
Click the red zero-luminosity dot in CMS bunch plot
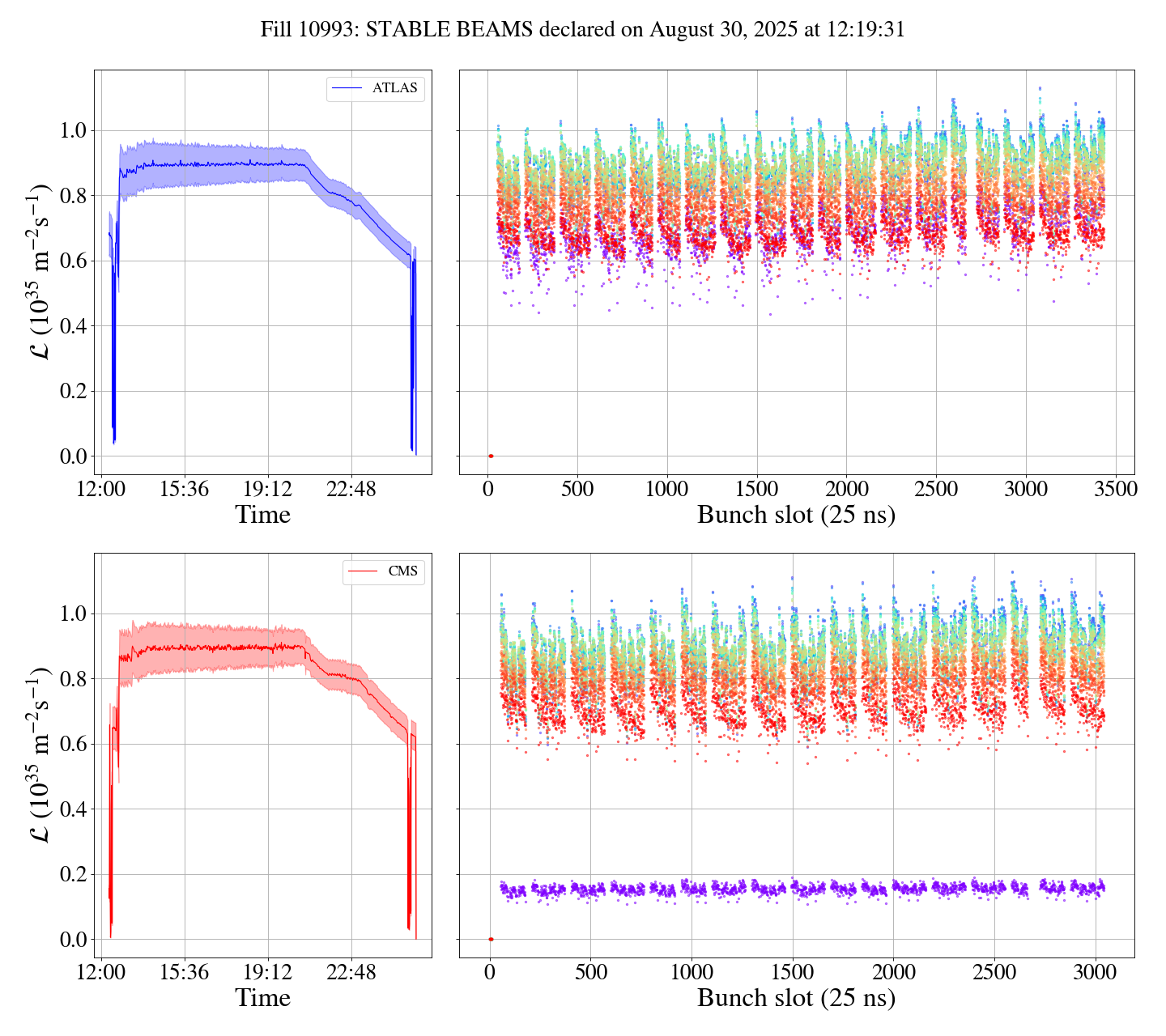(491, 940)
